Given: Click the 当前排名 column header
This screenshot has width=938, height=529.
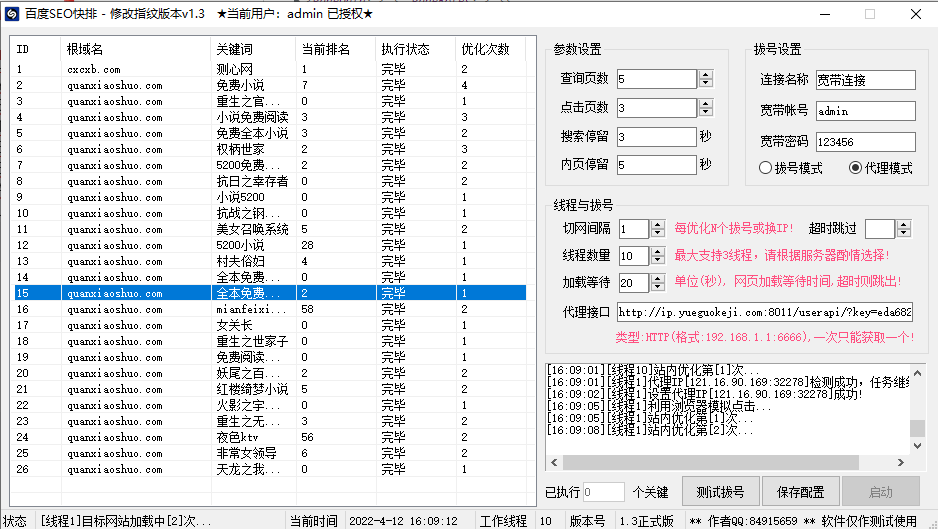Looking at the screenshot, I should 336,49.
